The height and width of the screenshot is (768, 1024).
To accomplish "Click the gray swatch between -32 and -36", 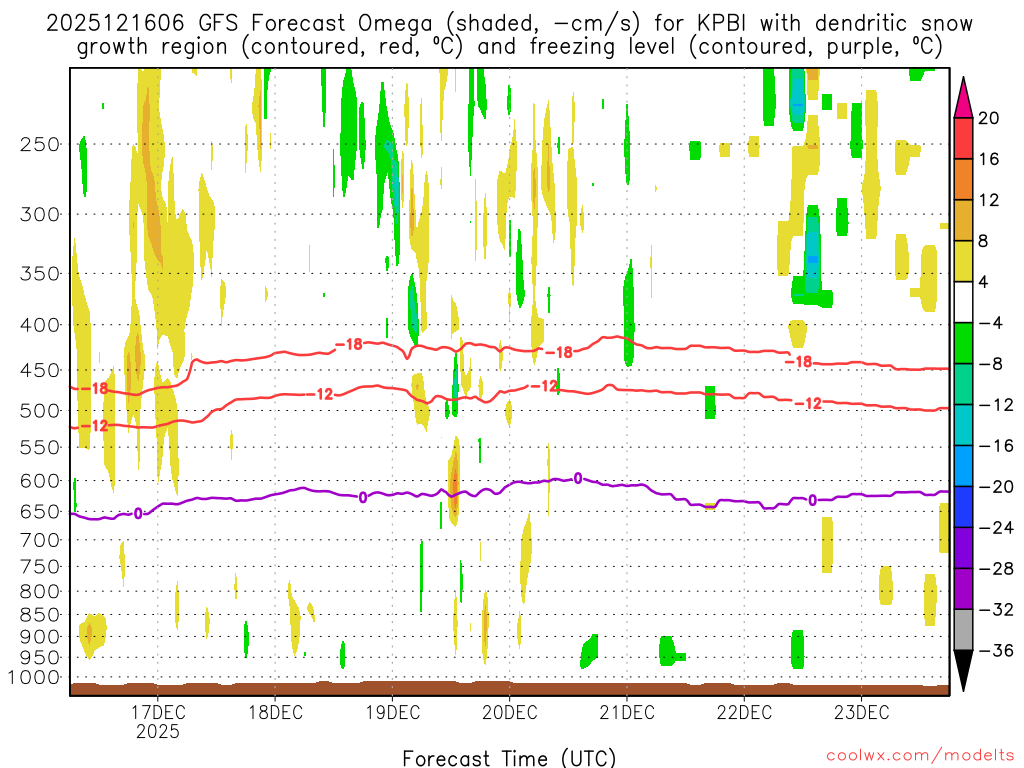I will (x=963, y=630).
